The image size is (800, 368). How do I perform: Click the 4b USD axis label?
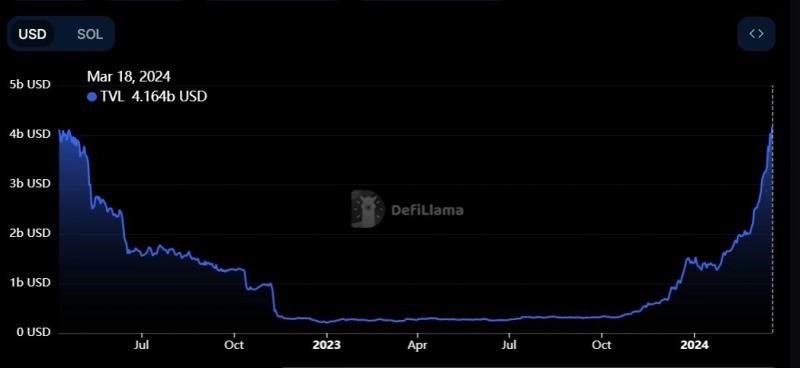(30, 134)
